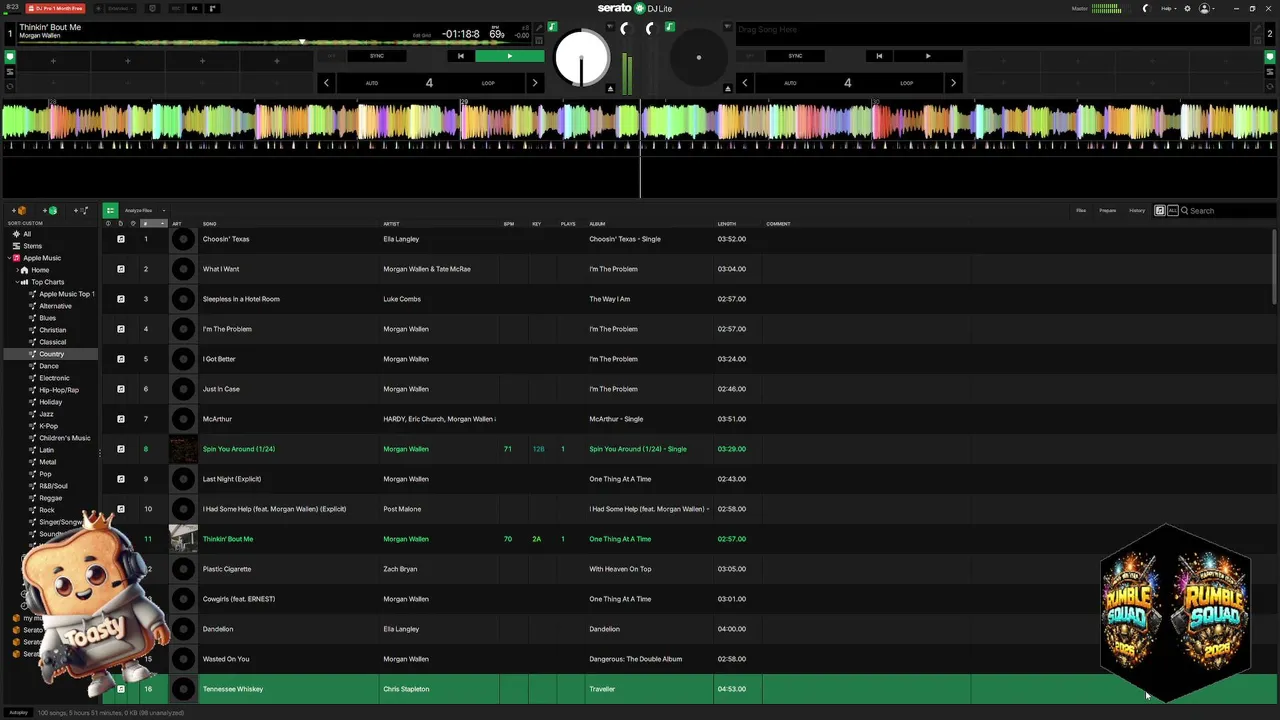Toggle the track status icon for Choosin' Texas

[121, 239]
